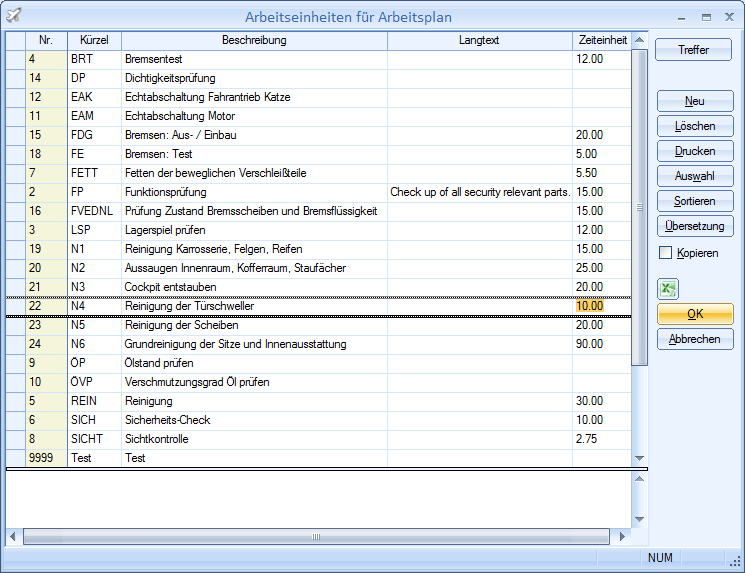Image resolution: width=745 pixels, height=573 pixels.
Task: Click the FVEDNL Kürzel cell
Action: (94, 211)
